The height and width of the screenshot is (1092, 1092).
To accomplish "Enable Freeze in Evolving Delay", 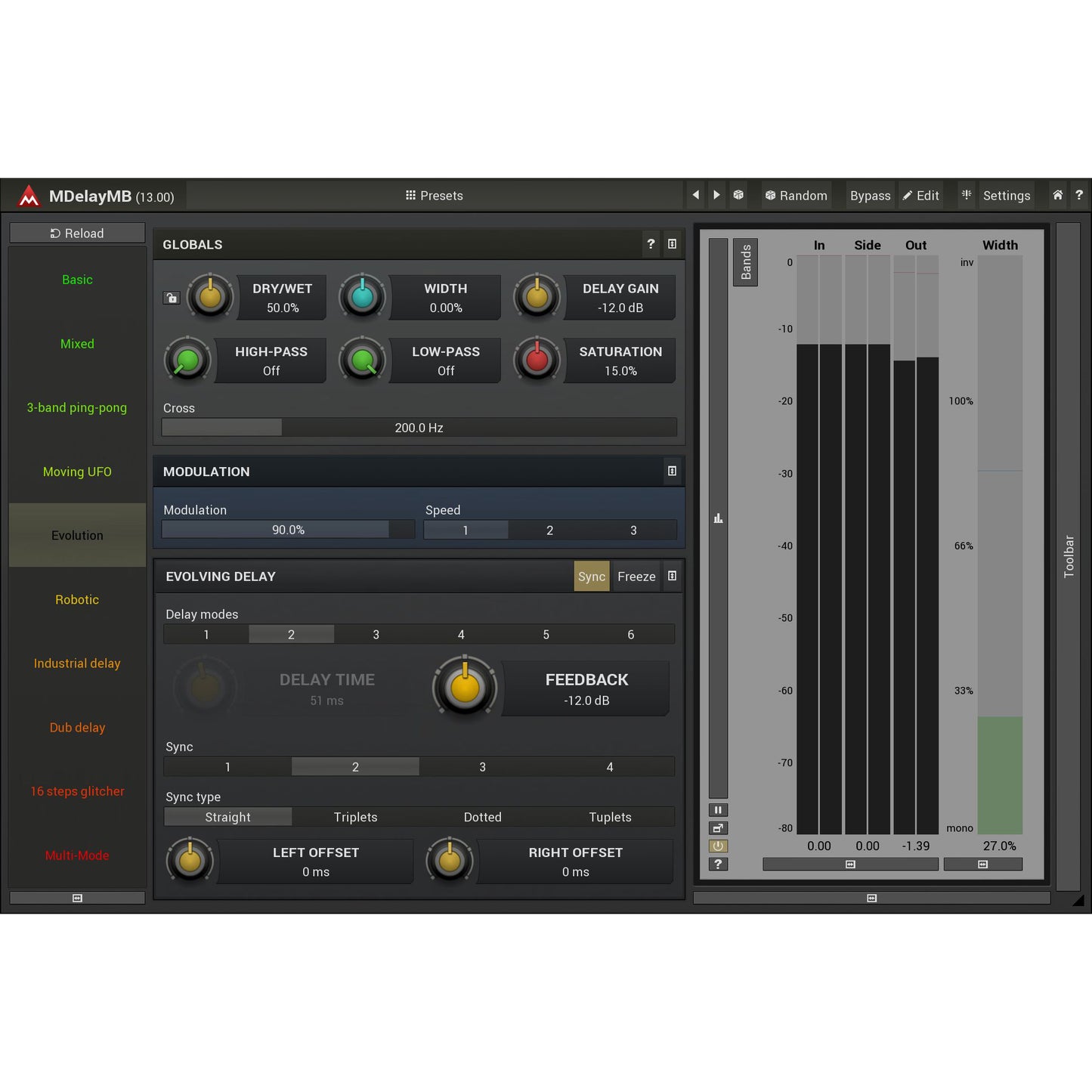I will point(636,577).
